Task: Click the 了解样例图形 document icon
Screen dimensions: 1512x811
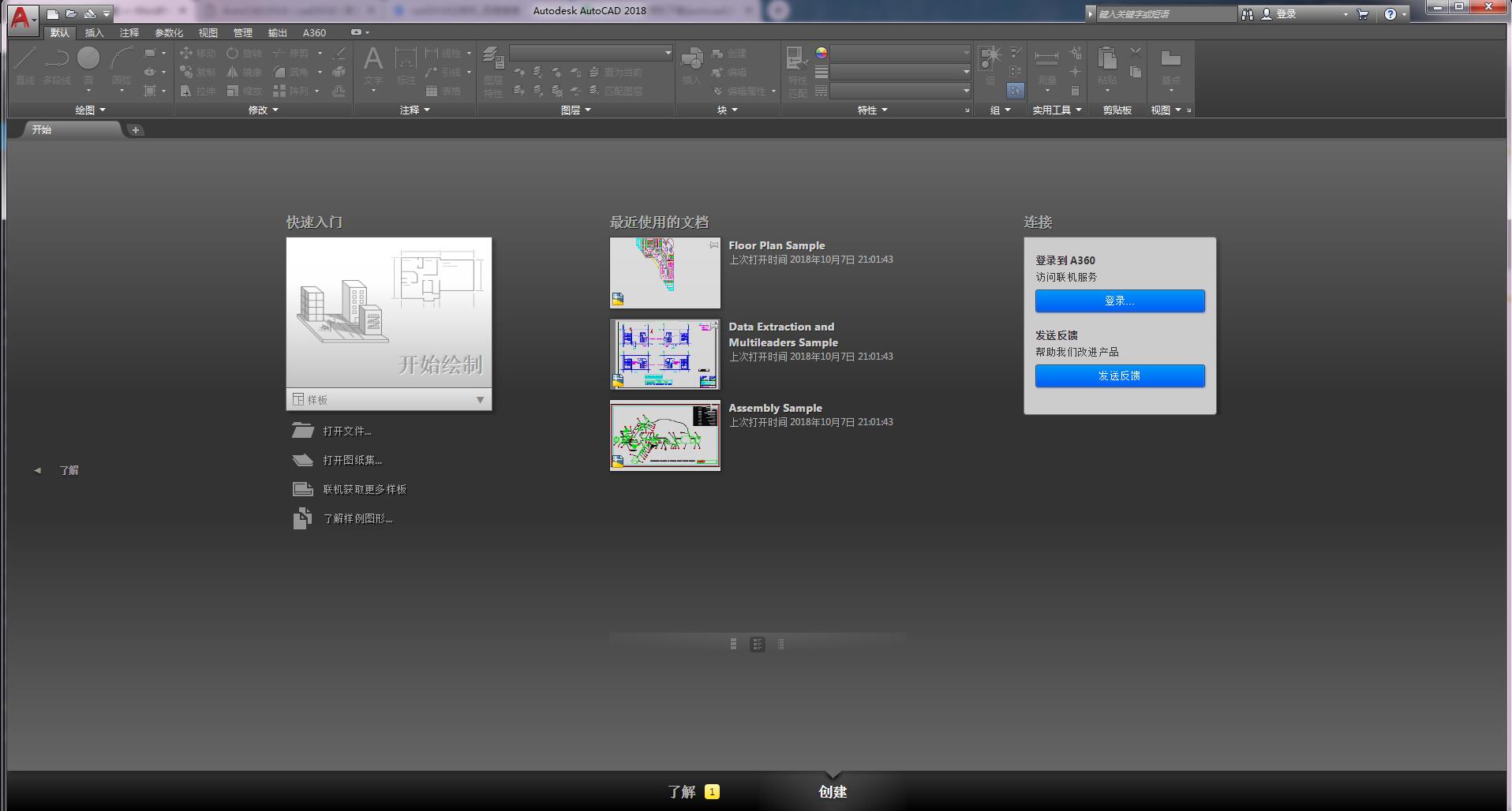Action: point(302,519)
